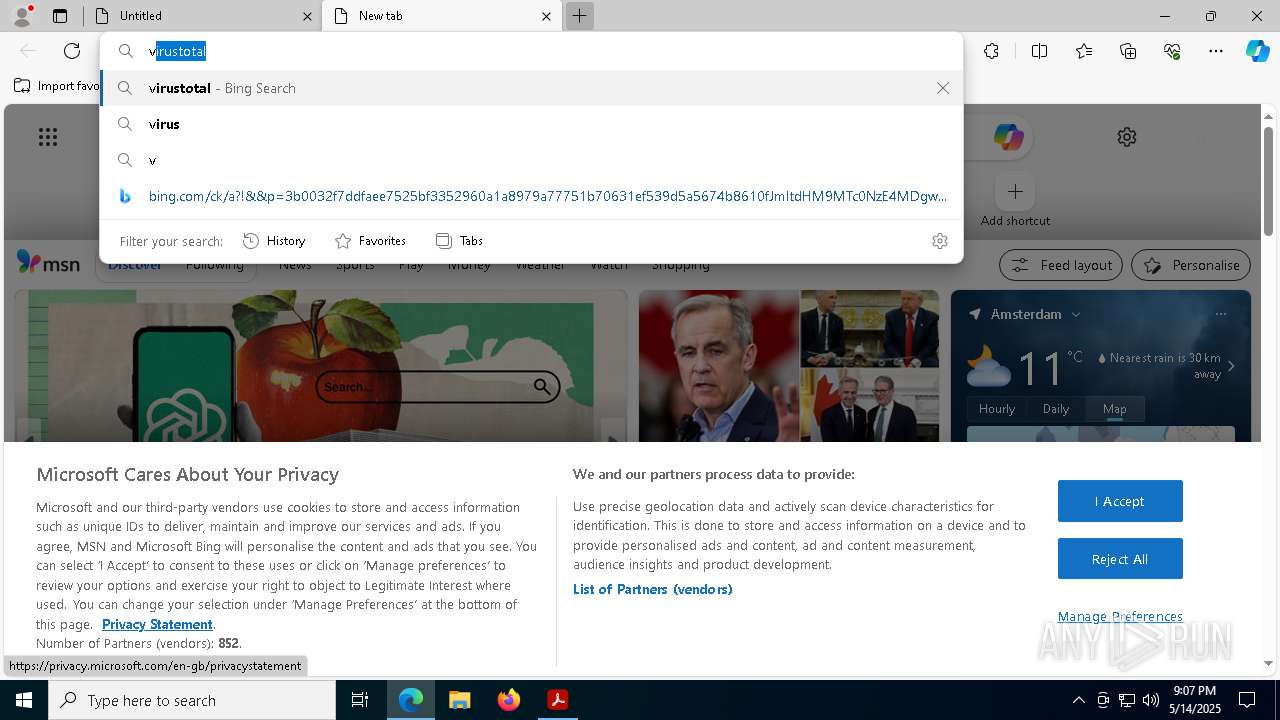Image resolution: width=1280 pixels, height=720 pixels.
Task: Select the virus search suggestion
Action: click(x=531, y=124)
